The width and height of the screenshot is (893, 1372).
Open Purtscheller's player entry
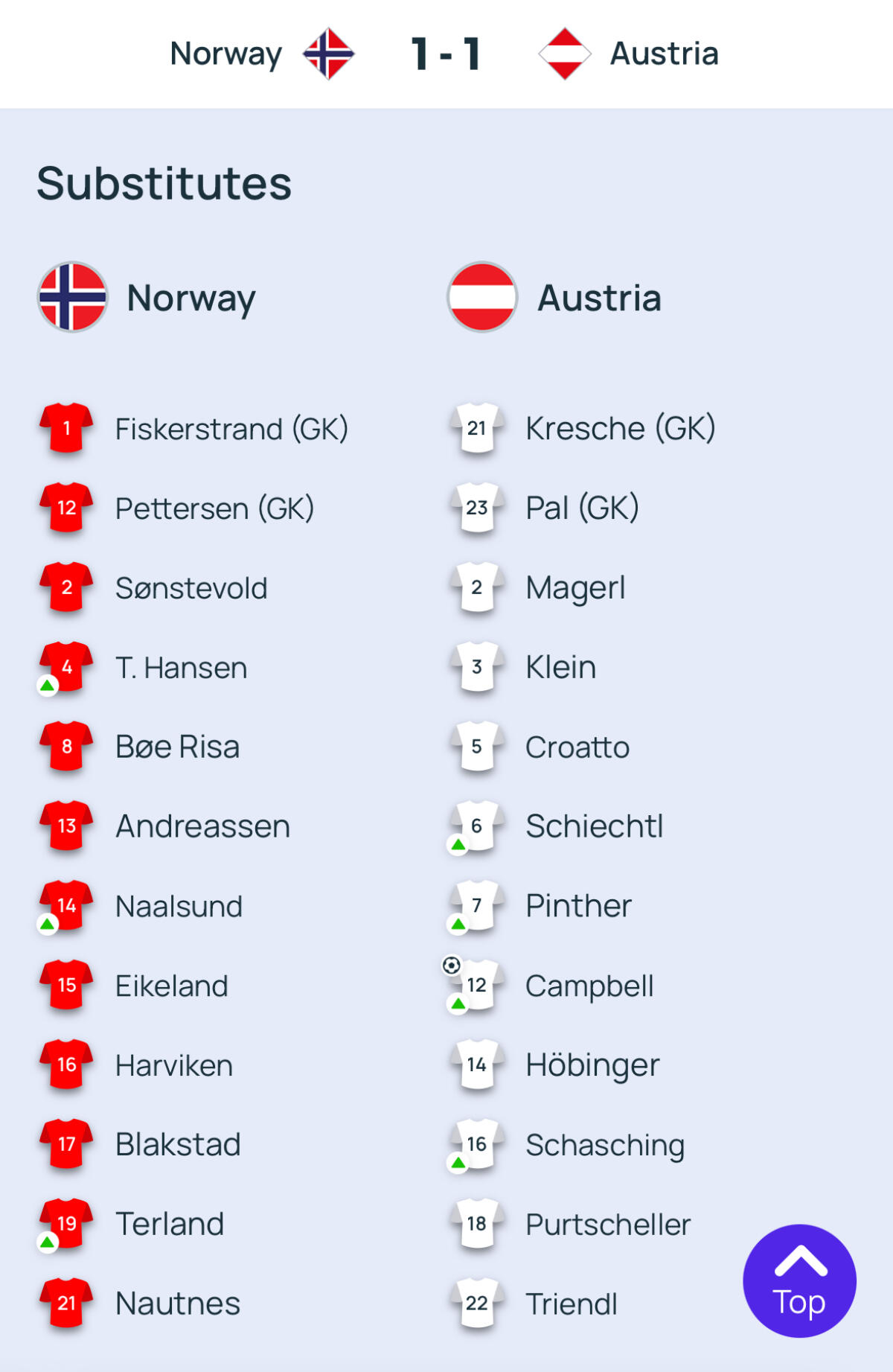click(x=608, y=1225)
